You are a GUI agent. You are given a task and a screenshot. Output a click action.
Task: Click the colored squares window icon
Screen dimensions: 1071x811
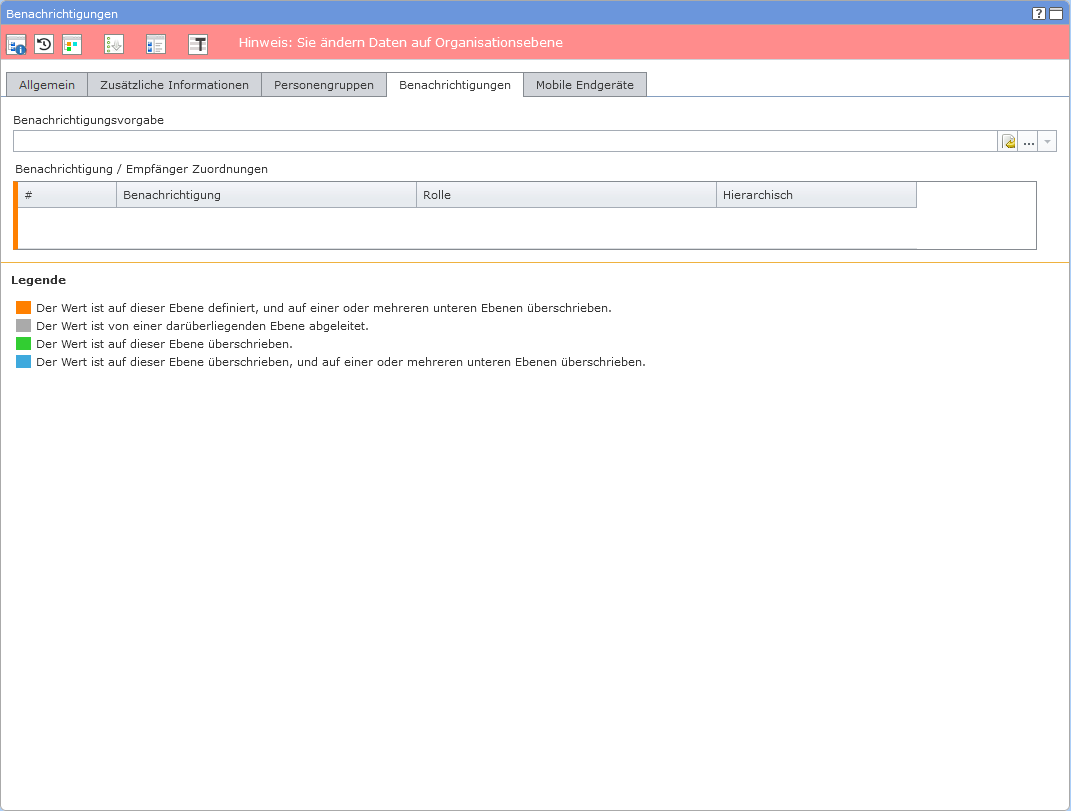71,44
